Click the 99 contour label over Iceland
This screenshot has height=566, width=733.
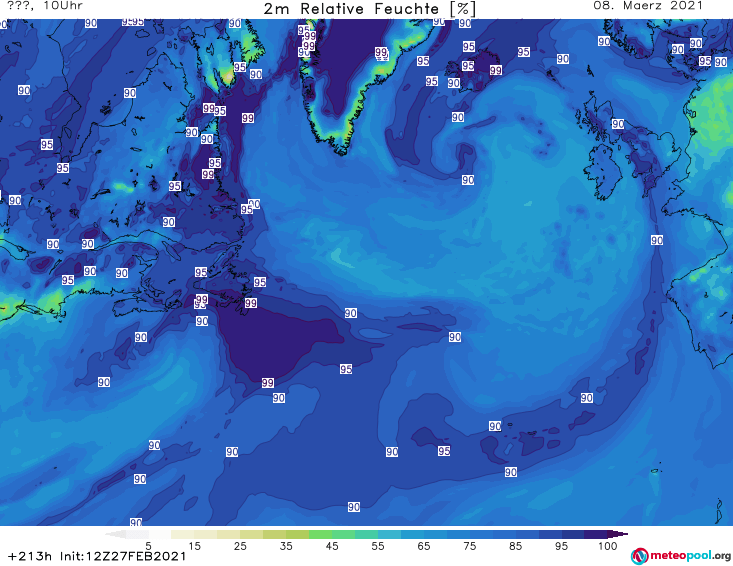[x=496, y=70]
